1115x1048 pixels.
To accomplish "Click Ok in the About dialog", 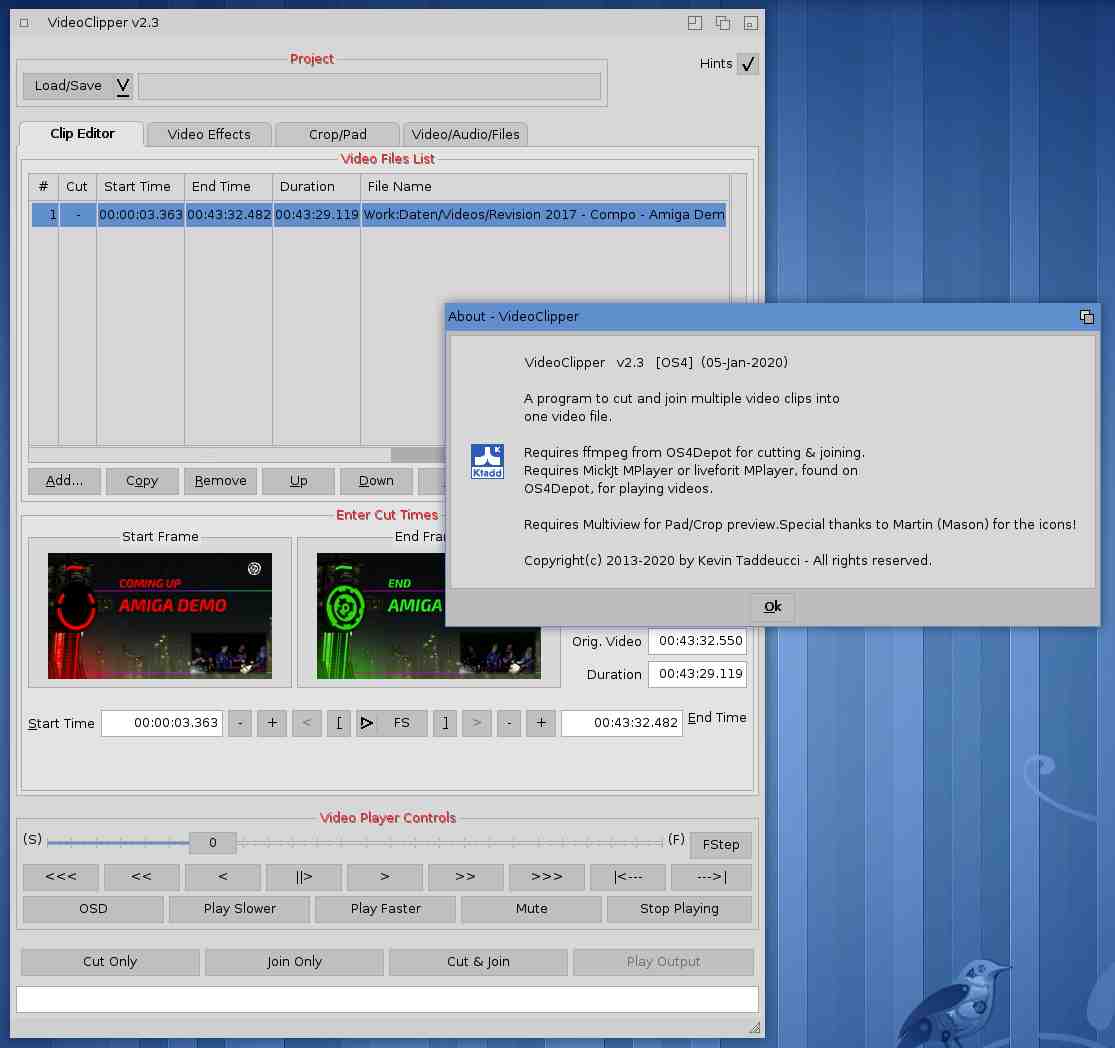I will (772, 607).
